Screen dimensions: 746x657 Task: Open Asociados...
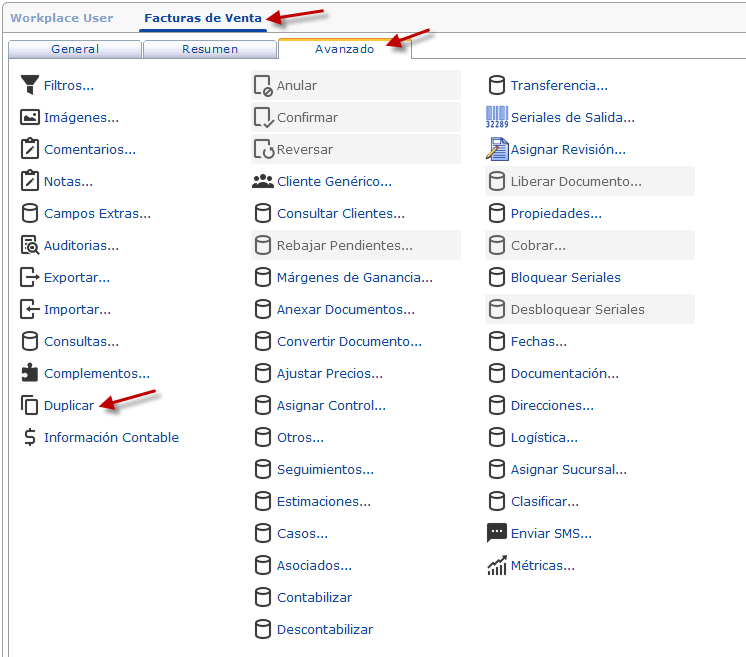314,565
